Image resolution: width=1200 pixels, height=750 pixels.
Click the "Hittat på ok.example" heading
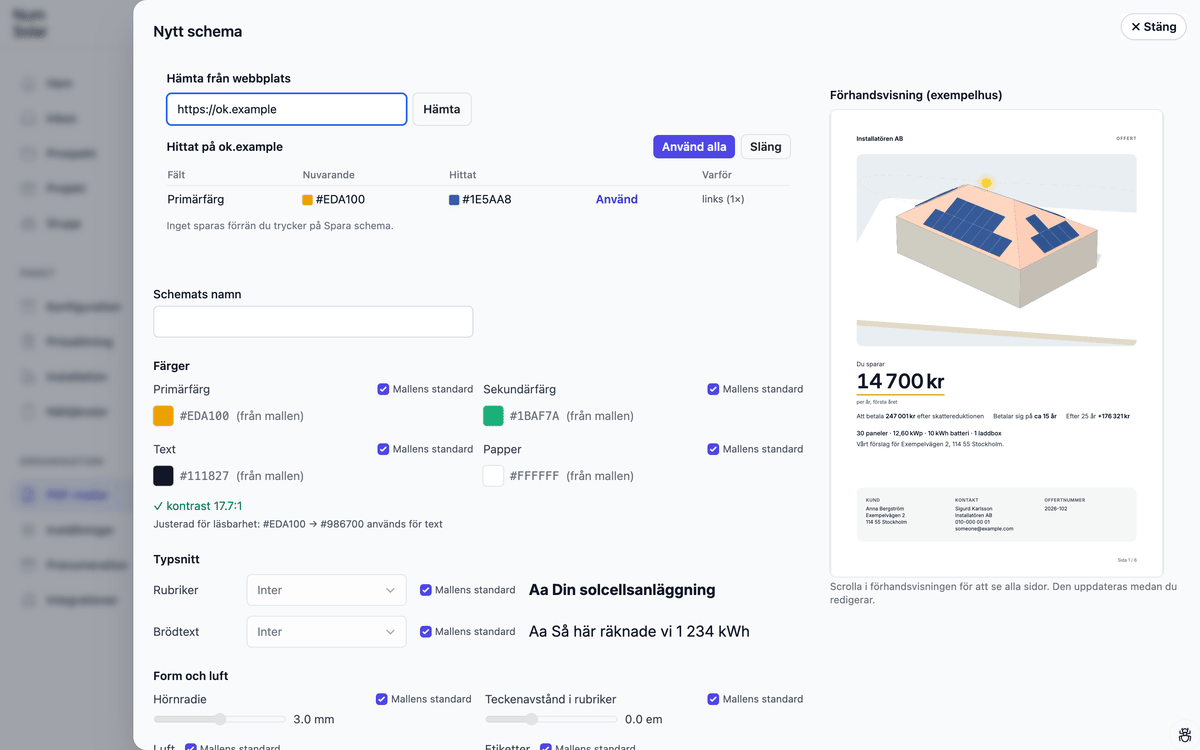pyautogui.click(x=225, y=146)
